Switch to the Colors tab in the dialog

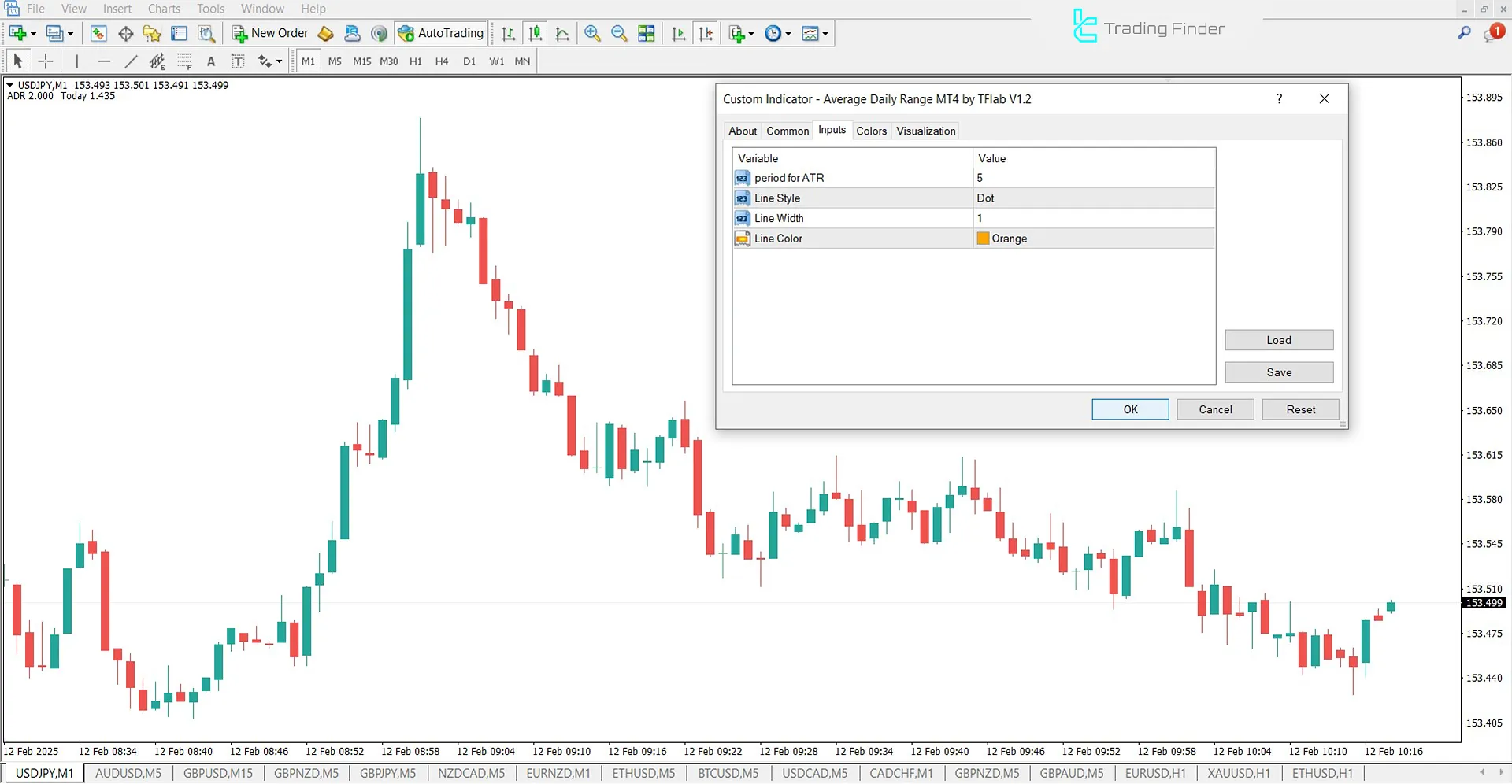tap(871, 131)
